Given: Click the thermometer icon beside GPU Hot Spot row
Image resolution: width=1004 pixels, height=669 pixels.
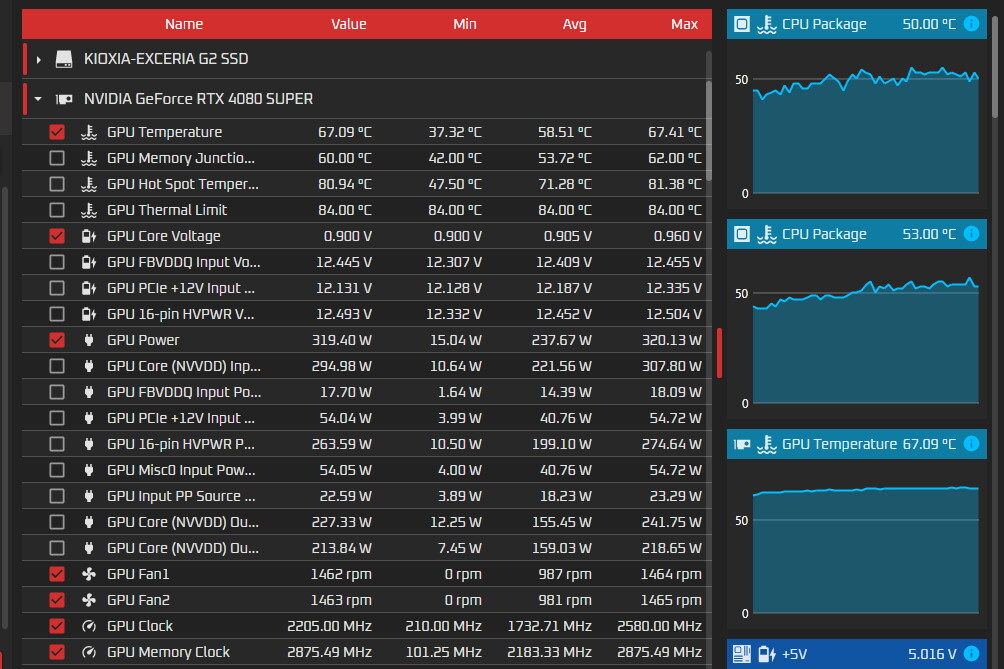Looking at the screenshot, I should (x=89, y=184).
